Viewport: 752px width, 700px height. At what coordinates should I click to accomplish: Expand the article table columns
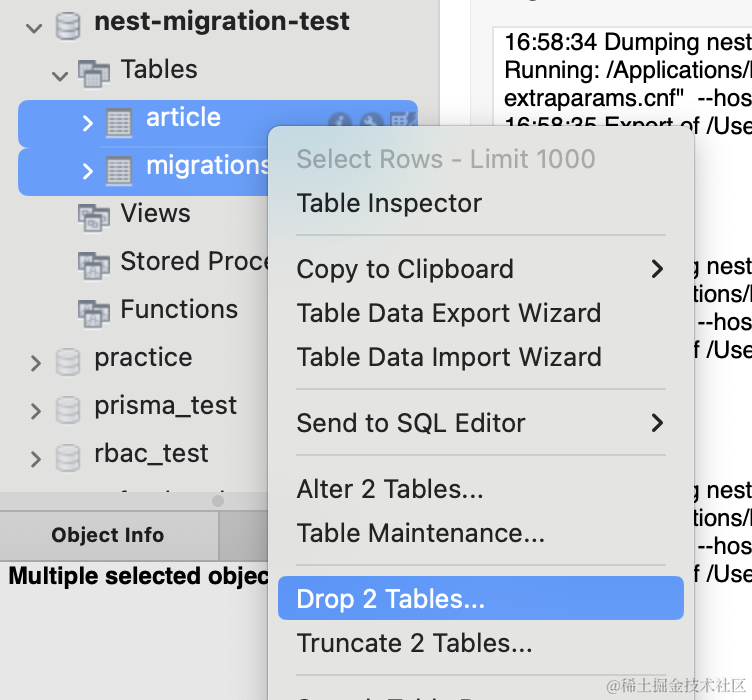88,122
